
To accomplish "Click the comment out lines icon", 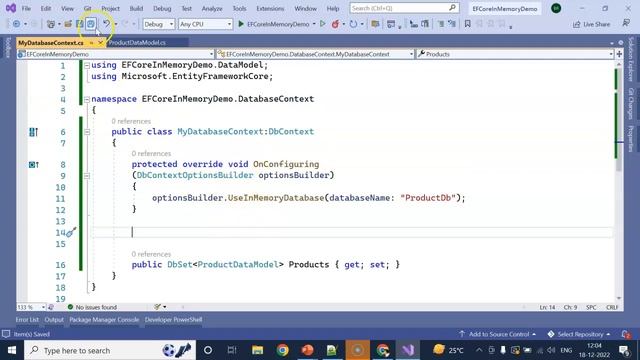I will [x=441, y=24].
